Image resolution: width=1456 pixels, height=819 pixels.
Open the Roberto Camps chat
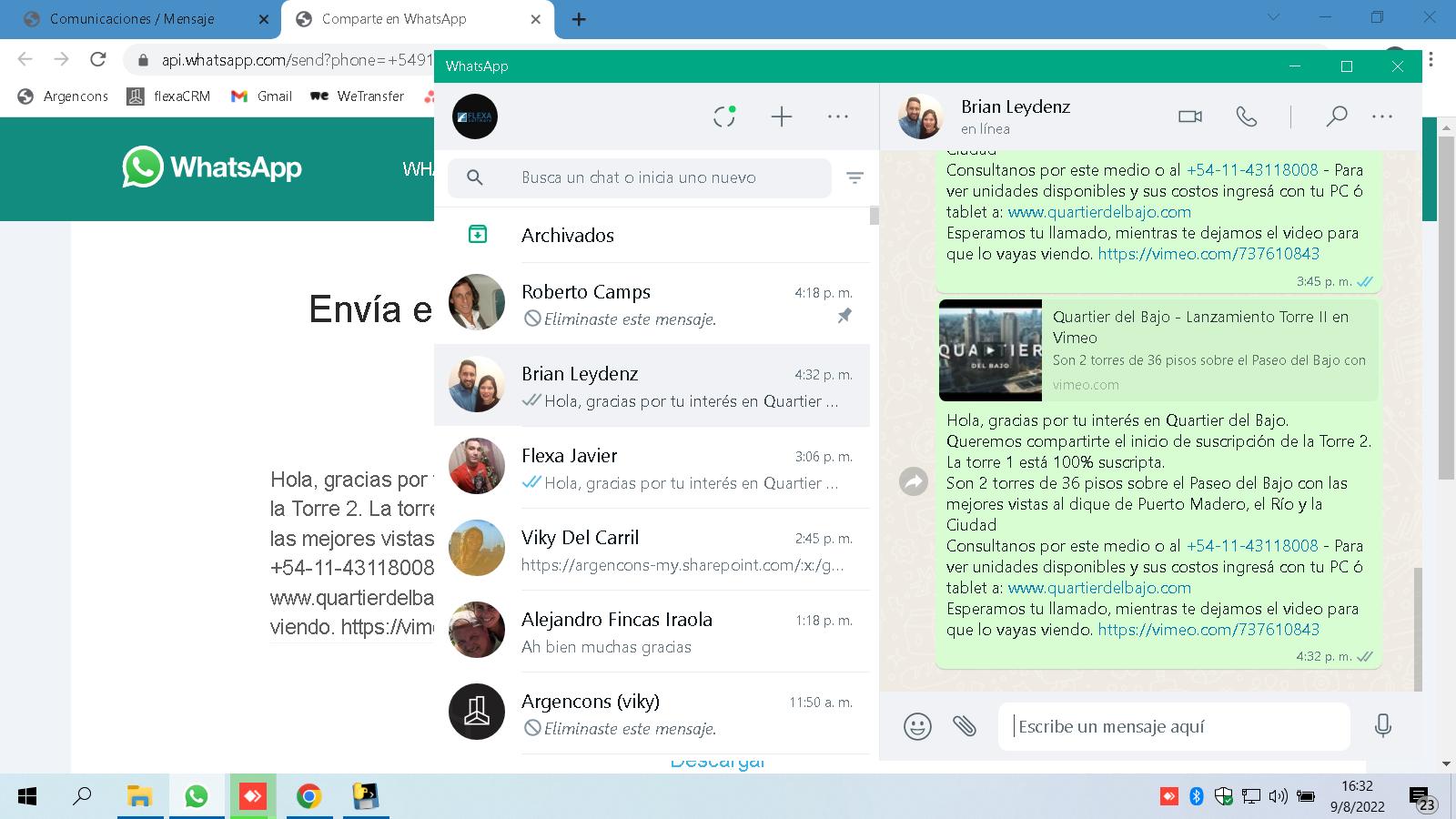pyautogui.click(x=652, y=303)
